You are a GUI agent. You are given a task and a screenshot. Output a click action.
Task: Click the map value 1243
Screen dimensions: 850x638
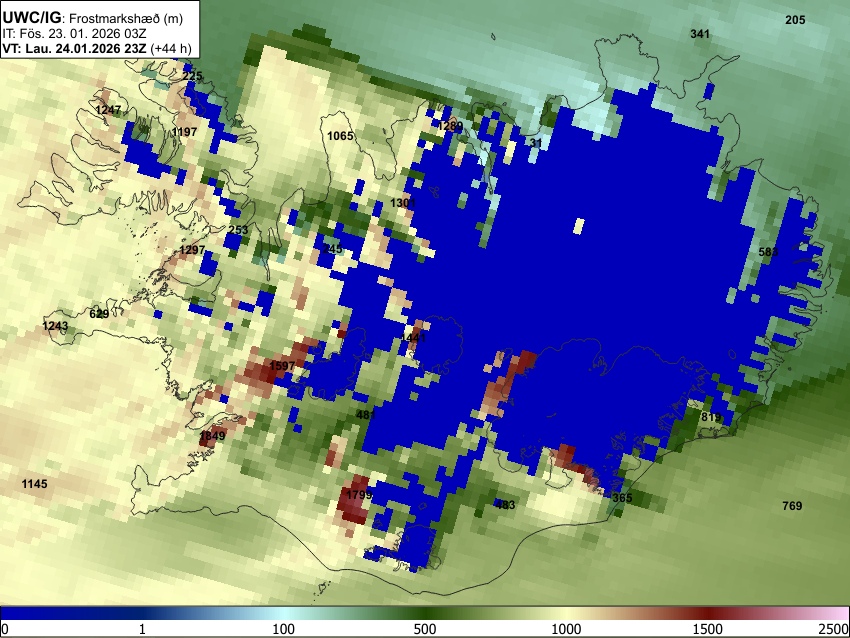pyautogui.click(x=55, y=326)
